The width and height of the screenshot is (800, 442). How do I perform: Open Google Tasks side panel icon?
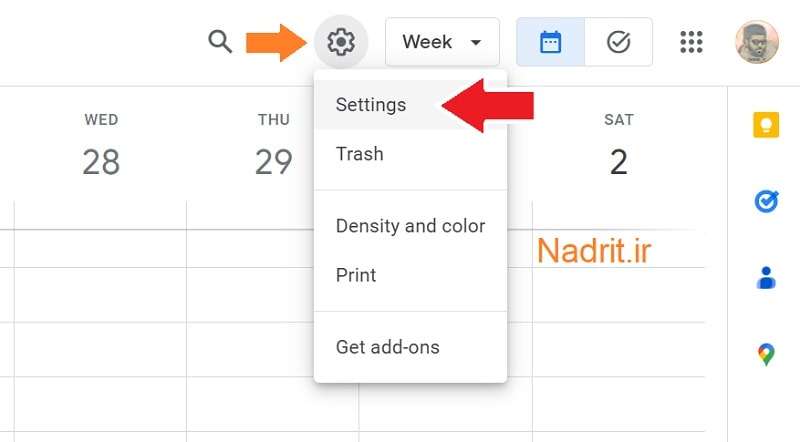pyautogui.click(x=766, y=201)
